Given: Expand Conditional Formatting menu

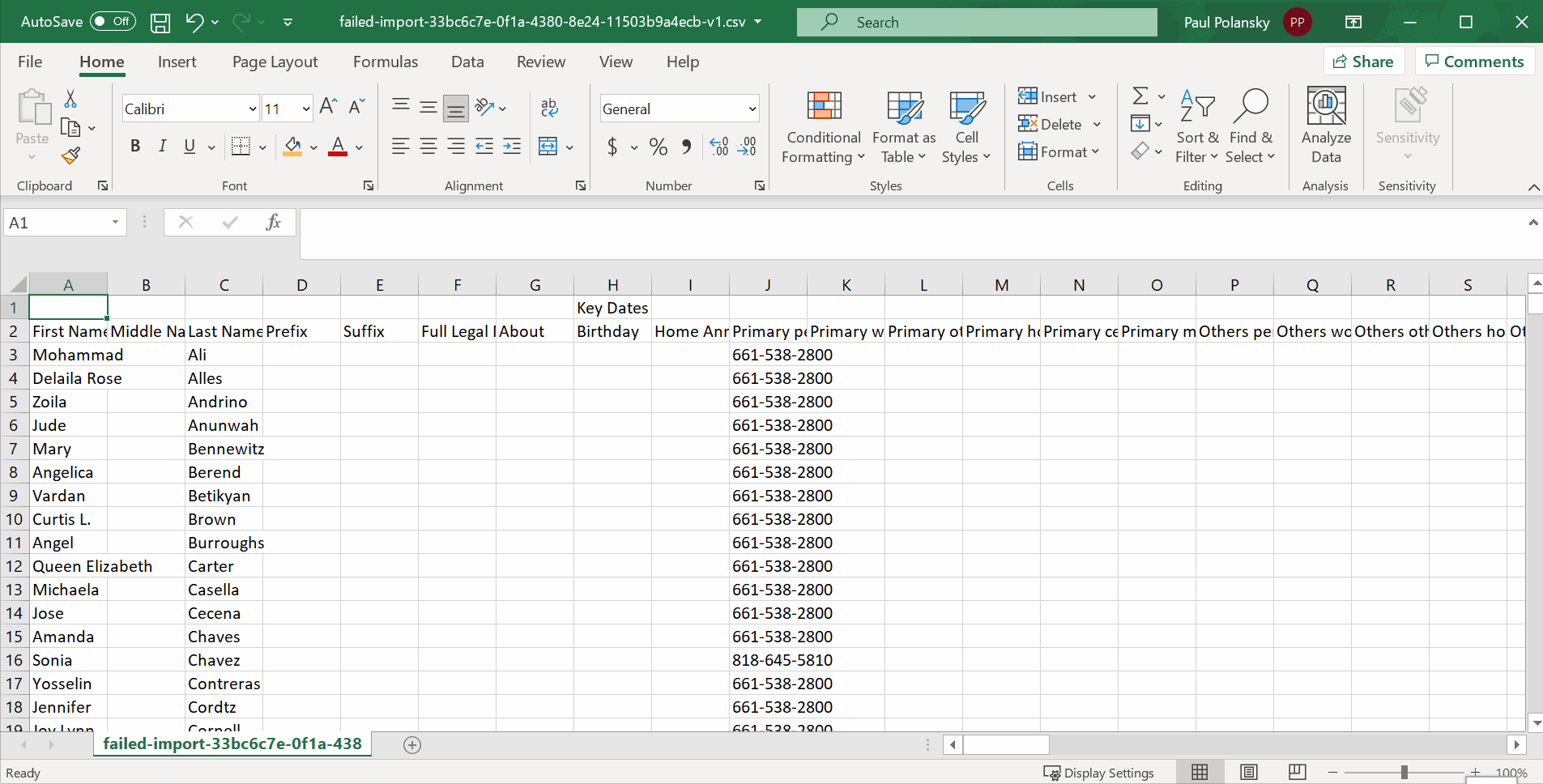Looking at the screenshot, I should (824, 127).
